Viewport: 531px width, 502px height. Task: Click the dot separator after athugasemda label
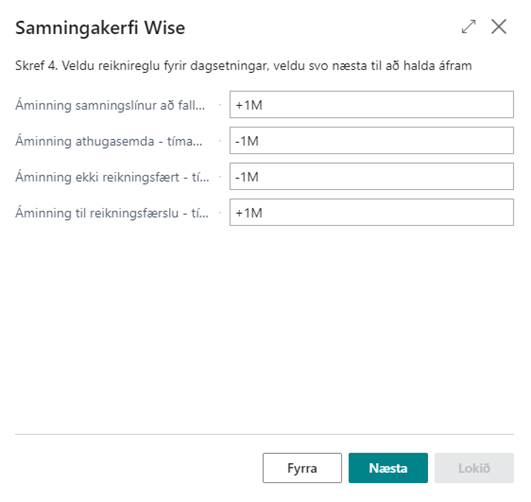tap(220, 141)
